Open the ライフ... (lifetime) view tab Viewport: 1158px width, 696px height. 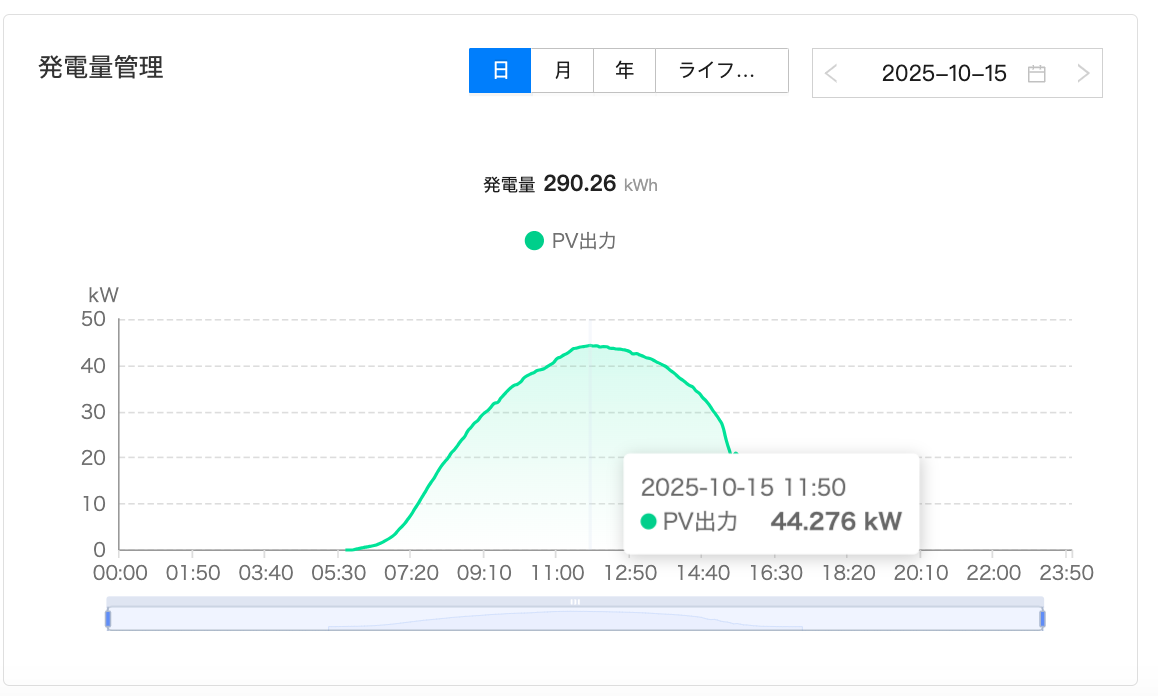pos(721,71)
